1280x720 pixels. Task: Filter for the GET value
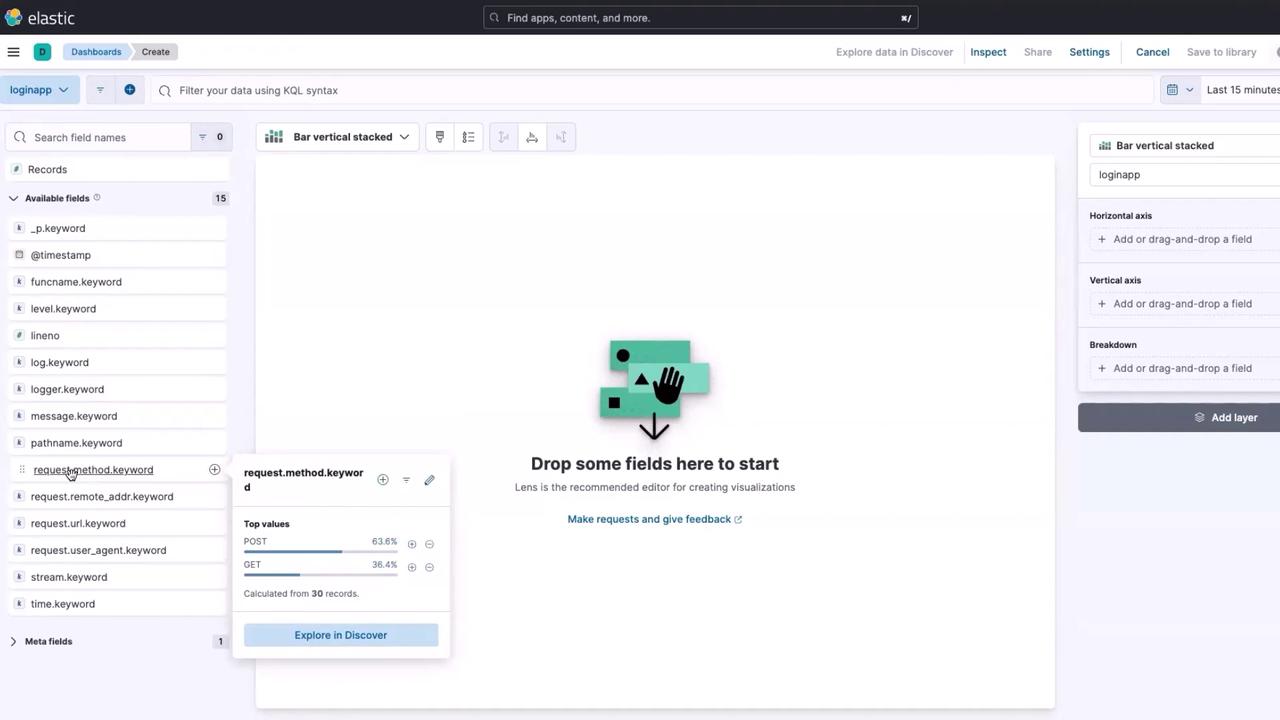click(x=412, y=567)
